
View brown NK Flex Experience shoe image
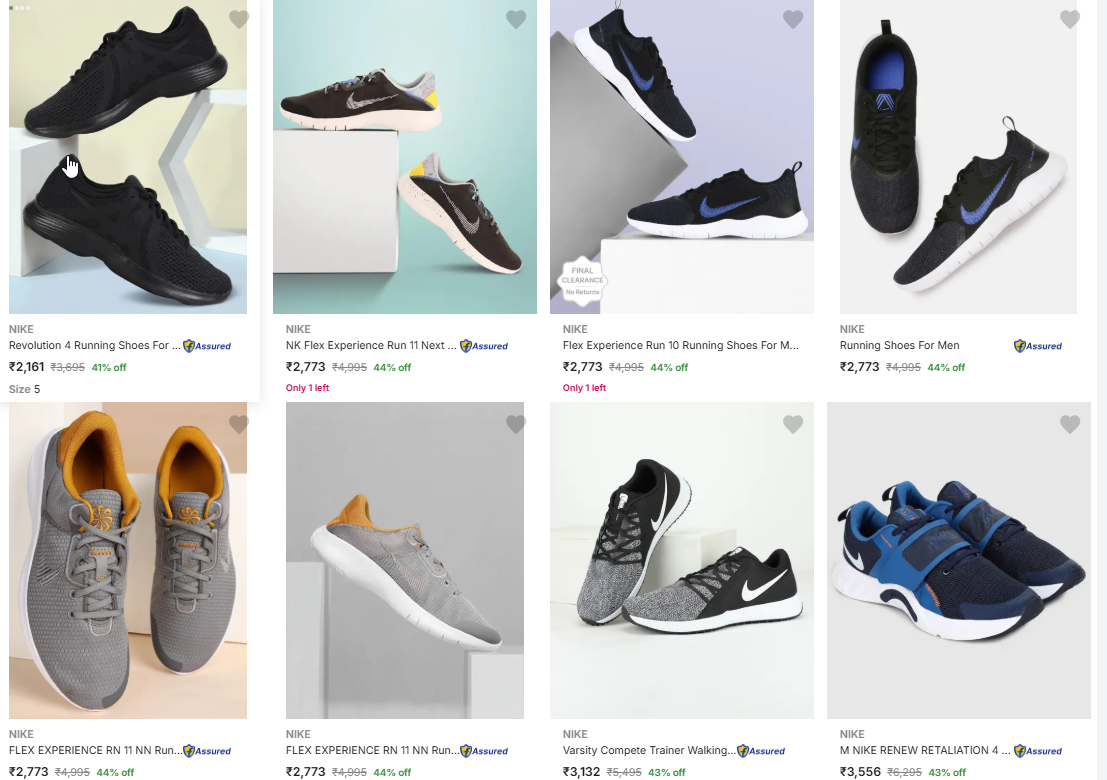coord(405,160)
